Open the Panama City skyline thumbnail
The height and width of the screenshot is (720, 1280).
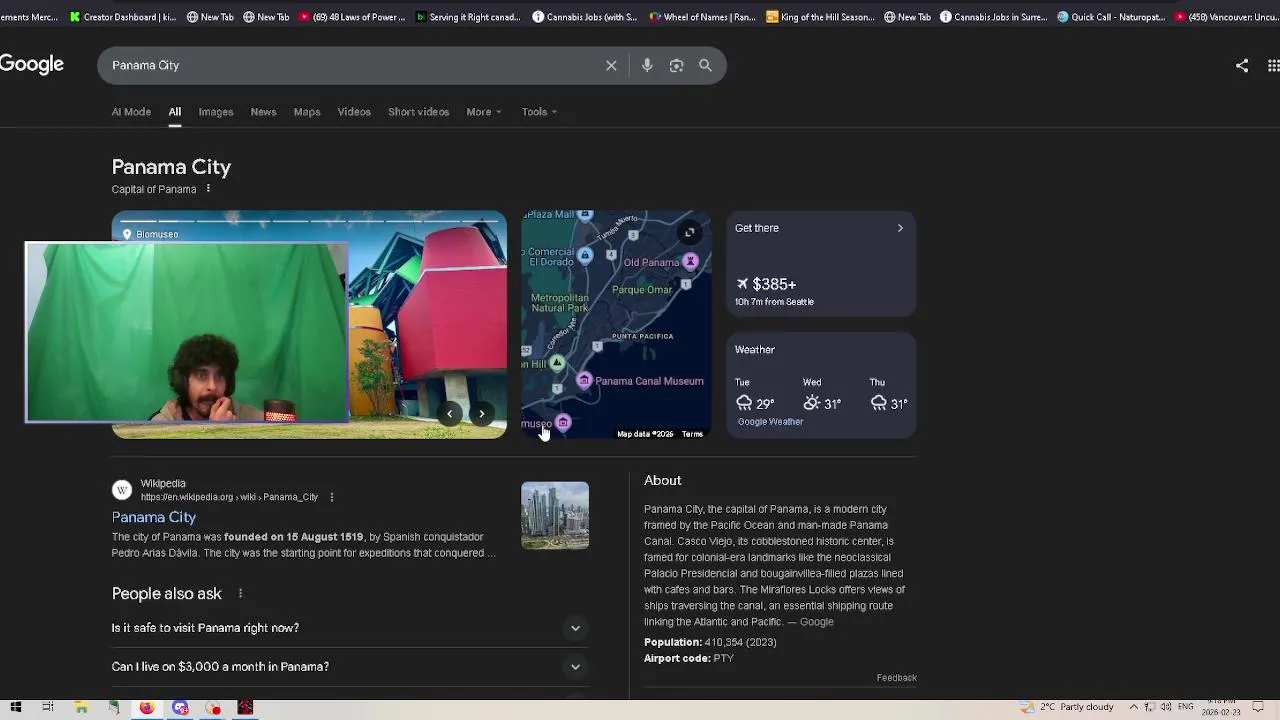(555, 515)
